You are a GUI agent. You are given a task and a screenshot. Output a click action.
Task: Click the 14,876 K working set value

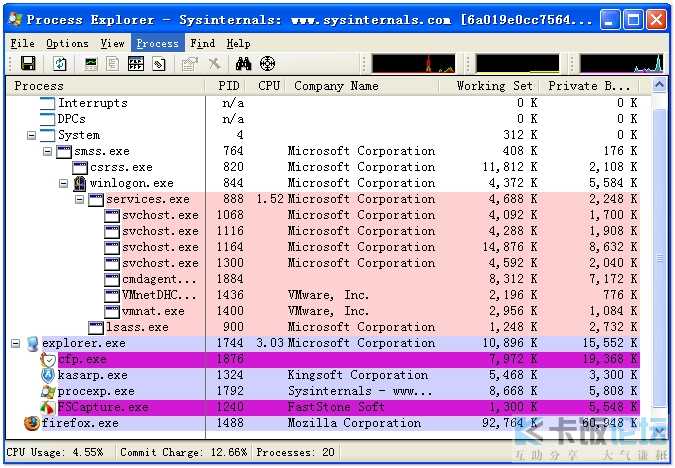tap(510, 247)
